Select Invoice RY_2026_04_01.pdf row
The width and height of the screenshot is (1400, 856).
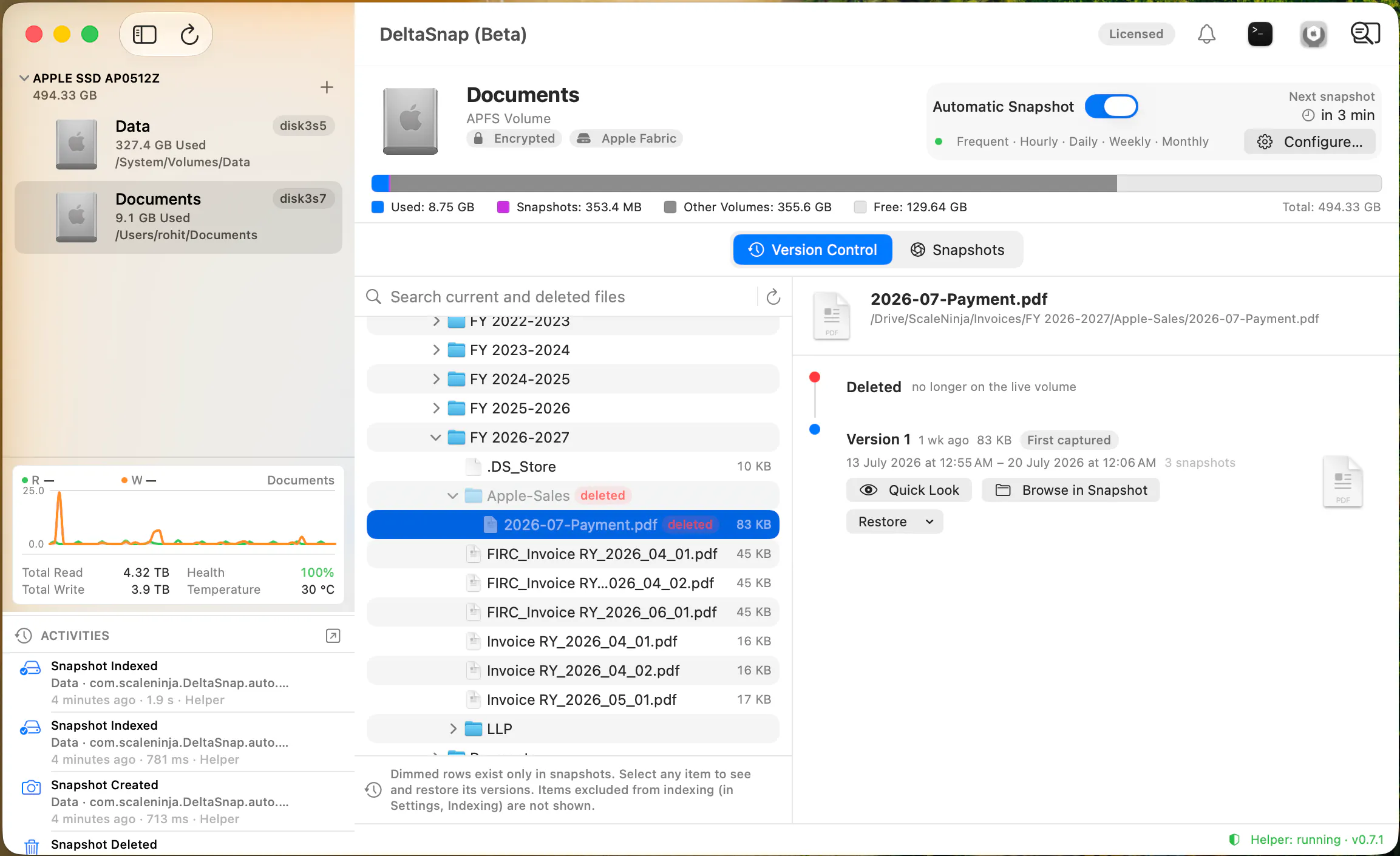[573, 641]
